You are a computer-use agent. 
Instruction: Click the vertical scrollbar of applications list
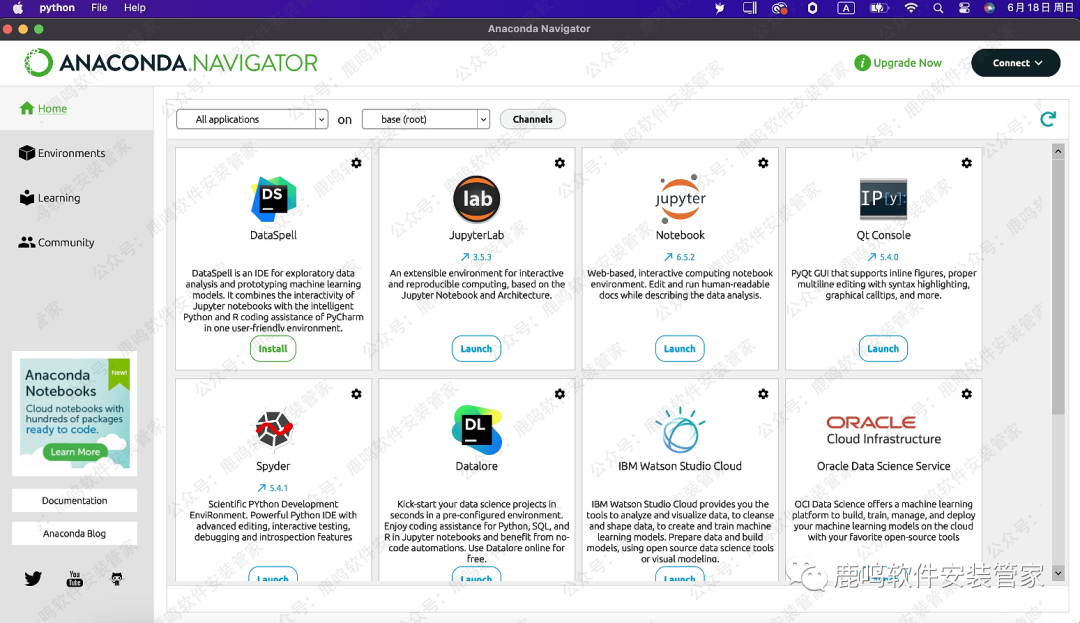click(x=1057, y=280)
